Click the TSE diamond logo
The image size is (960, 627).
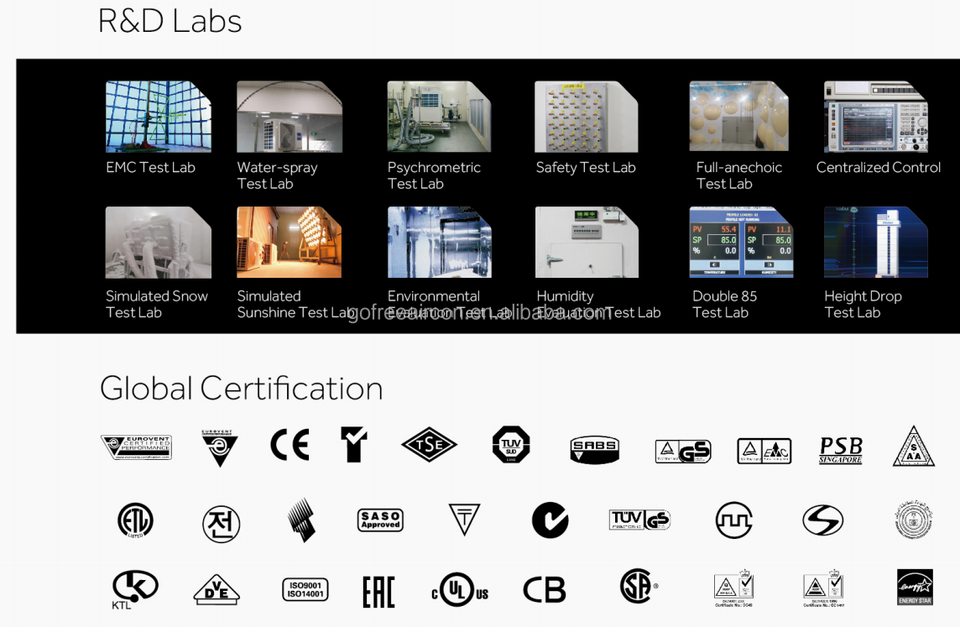429,445
